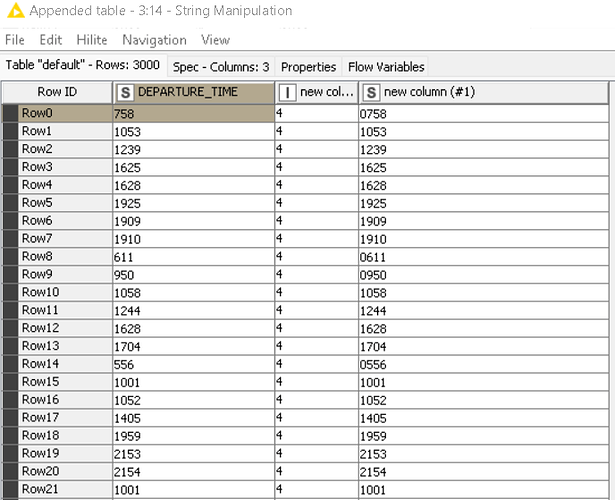Click DEPARTURE_TIME cell 1239 in Row2
The width and height of the screenshot is (615, 500).
coord(193,149)
